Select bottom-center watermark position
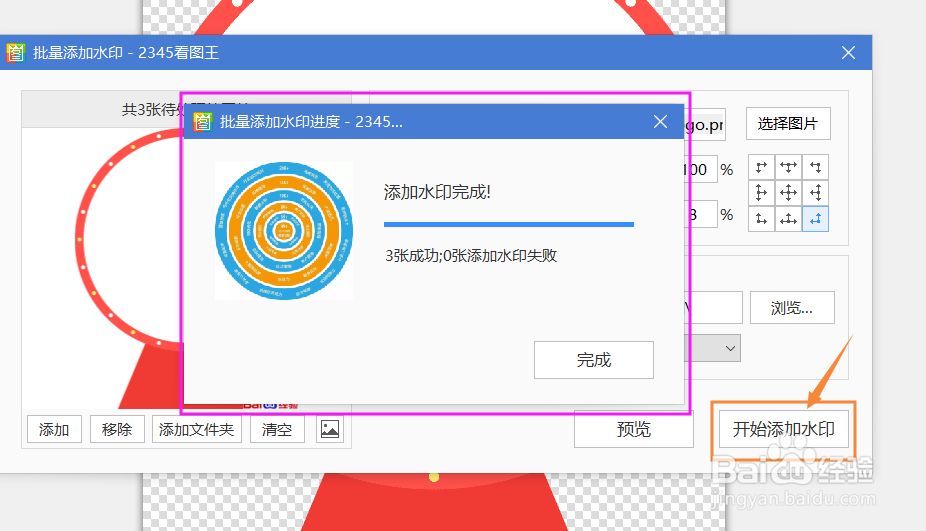926x531 pixels. (788, 219)
